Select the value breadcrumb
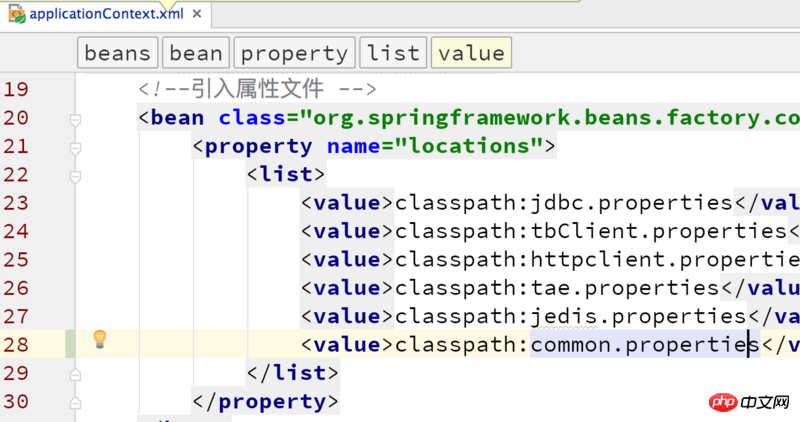 (471, 53)
